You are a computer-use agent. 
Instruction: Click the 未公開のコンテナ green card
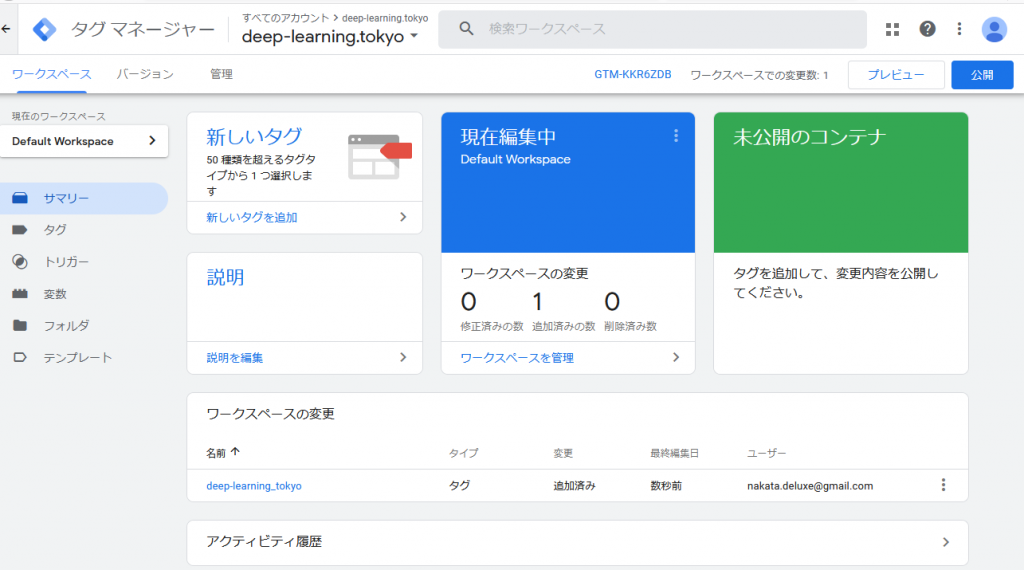coord(840,183)
